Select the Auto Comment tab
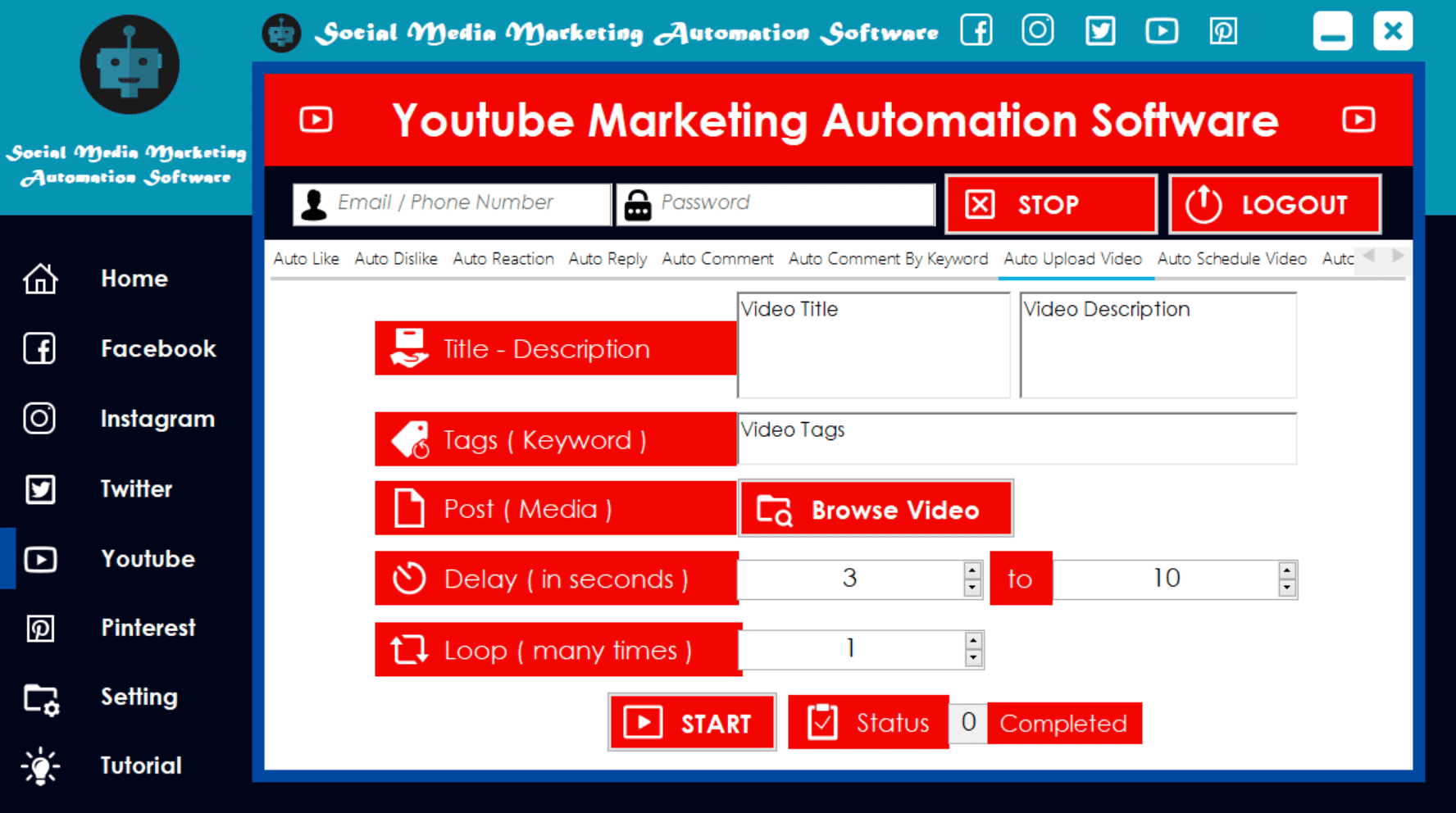 (717, 259)
